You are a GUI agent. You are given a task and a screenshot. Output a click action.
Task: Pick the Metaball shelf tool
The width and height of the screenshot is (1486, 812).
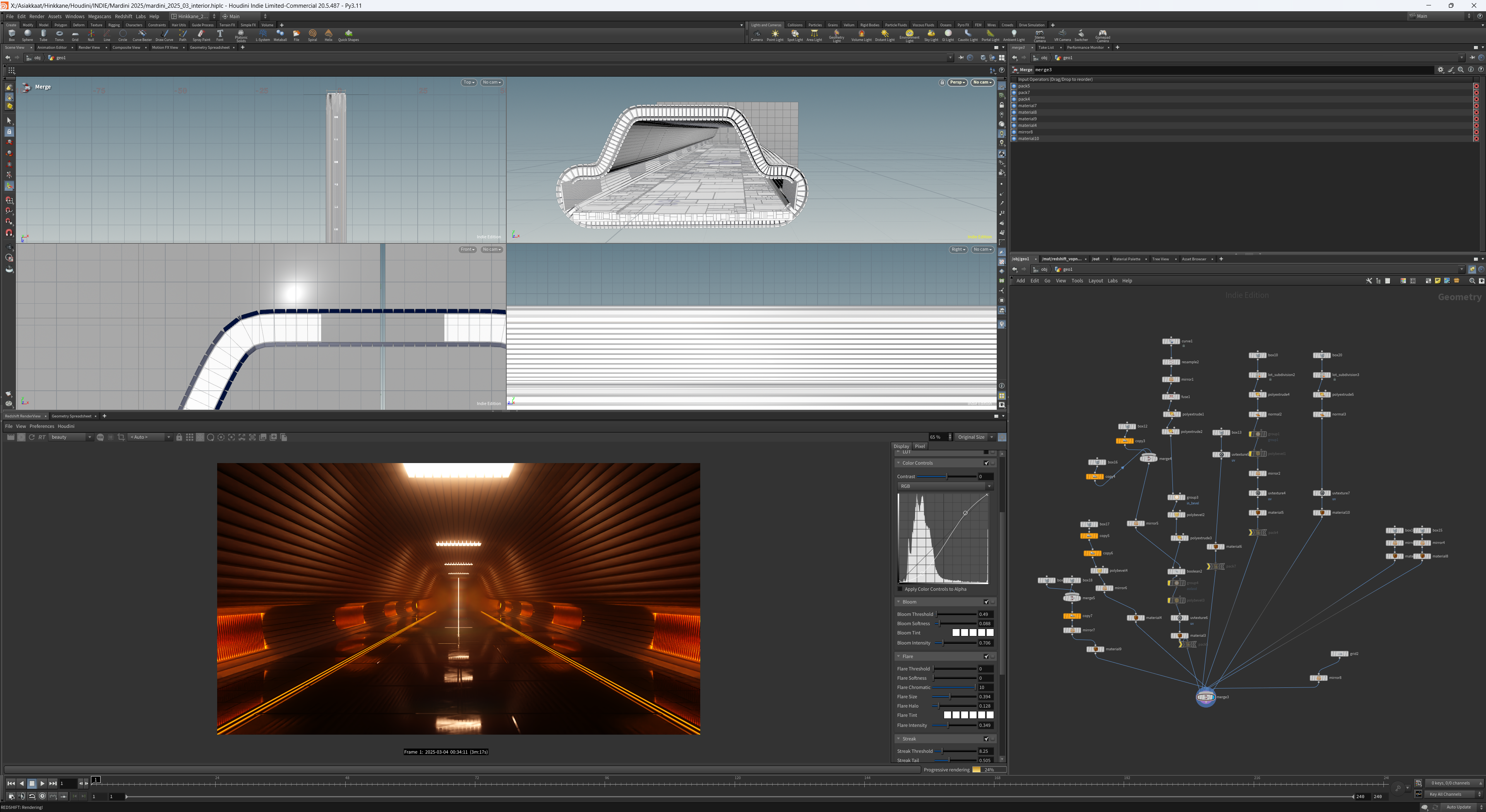click(x=280, y=35)
